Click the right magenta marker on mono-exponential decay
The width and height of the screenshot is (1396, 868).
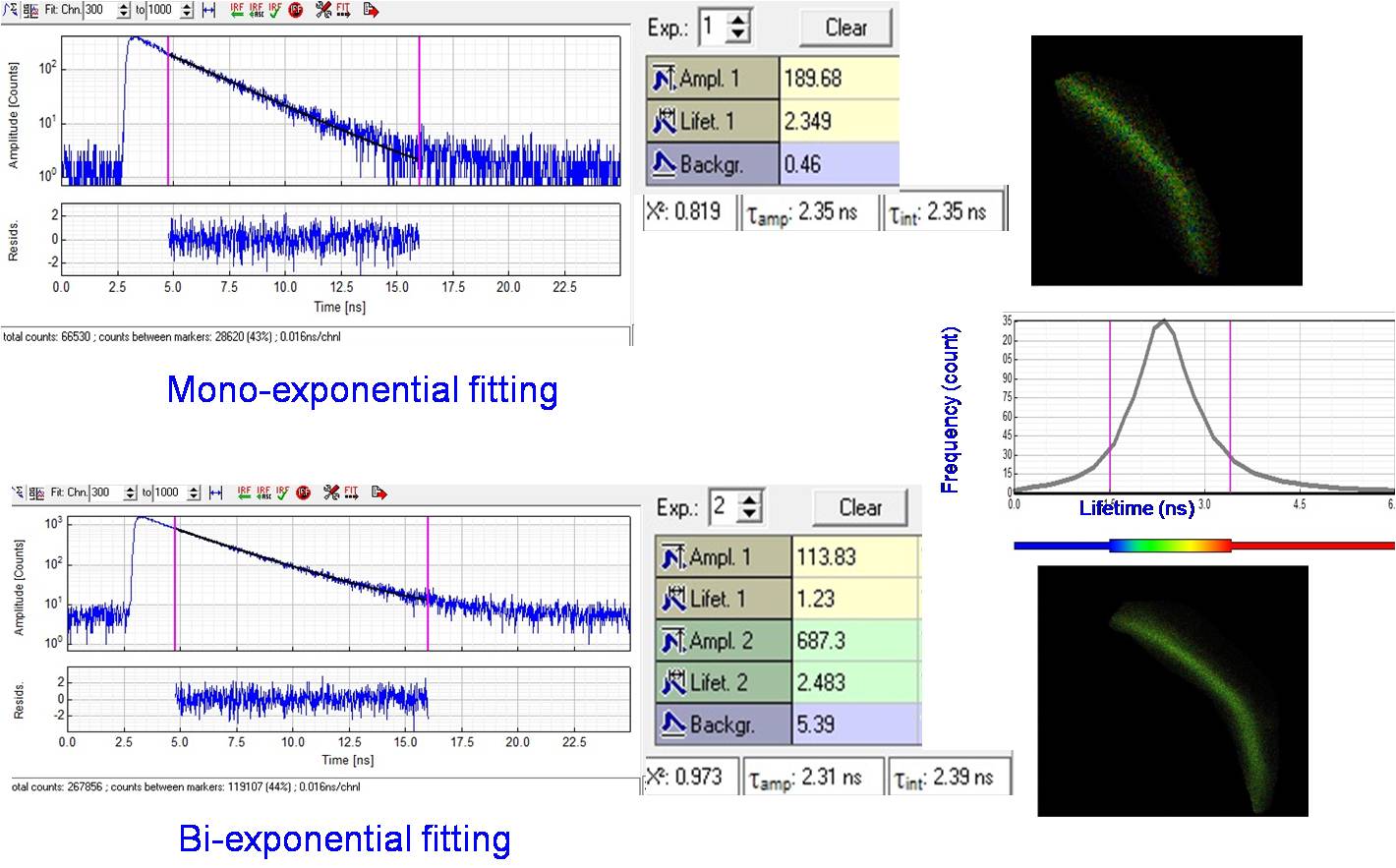pos(419,111)
